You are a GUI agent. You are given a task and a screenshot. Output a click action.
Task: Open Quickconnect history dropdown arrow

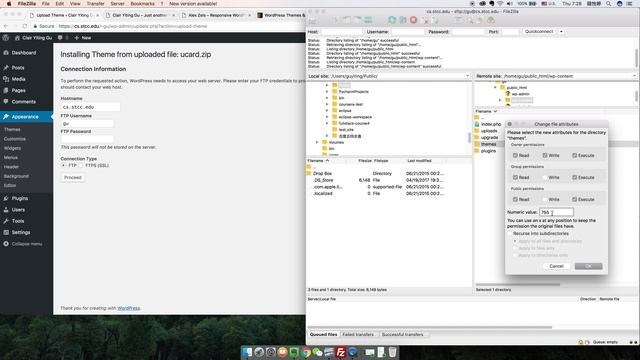(x=561, y=31)
